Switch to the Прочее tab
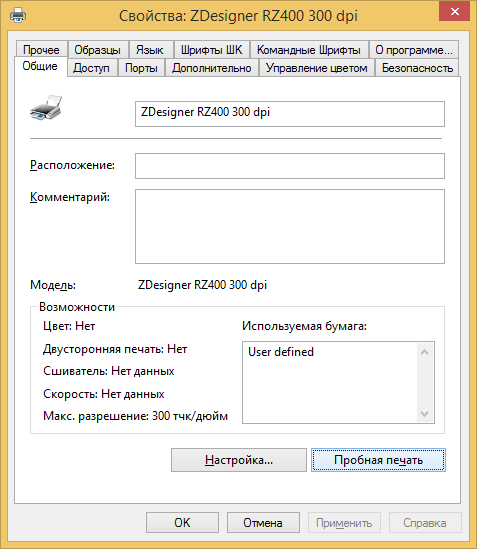 pyautogui.click(x=41, y=50)
